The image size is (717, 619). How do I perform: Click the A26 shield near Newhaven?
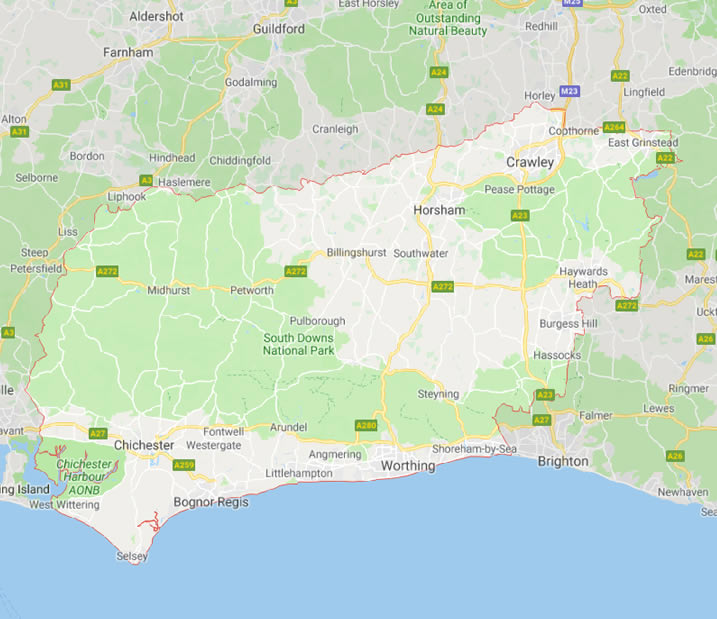point(675,456)
